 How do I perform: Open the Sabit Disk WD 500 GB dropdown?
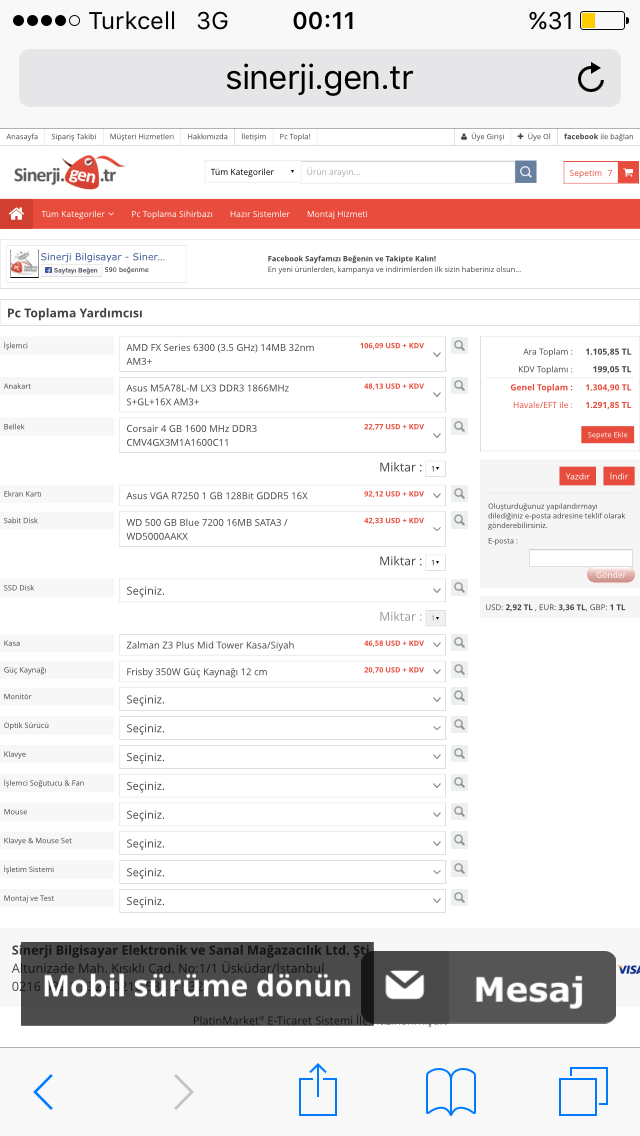pyautogui.click(x=282, y=529)
